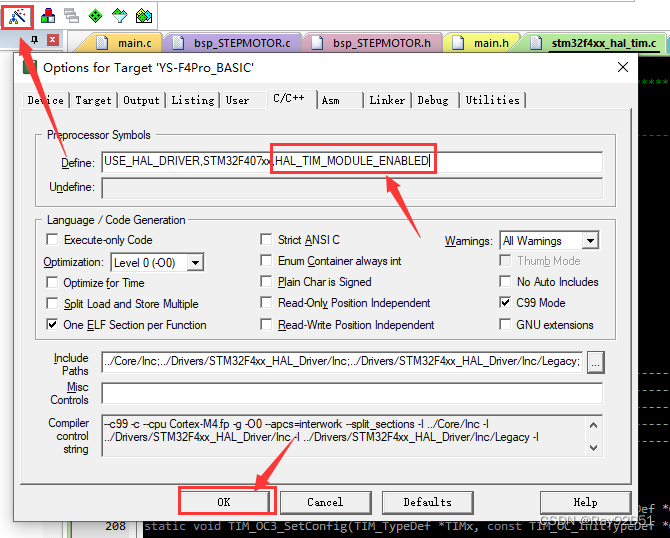
Task: Switch to the stm32f4xx_hal_tim.c editor tab
Action: click(x=594, y=43)
